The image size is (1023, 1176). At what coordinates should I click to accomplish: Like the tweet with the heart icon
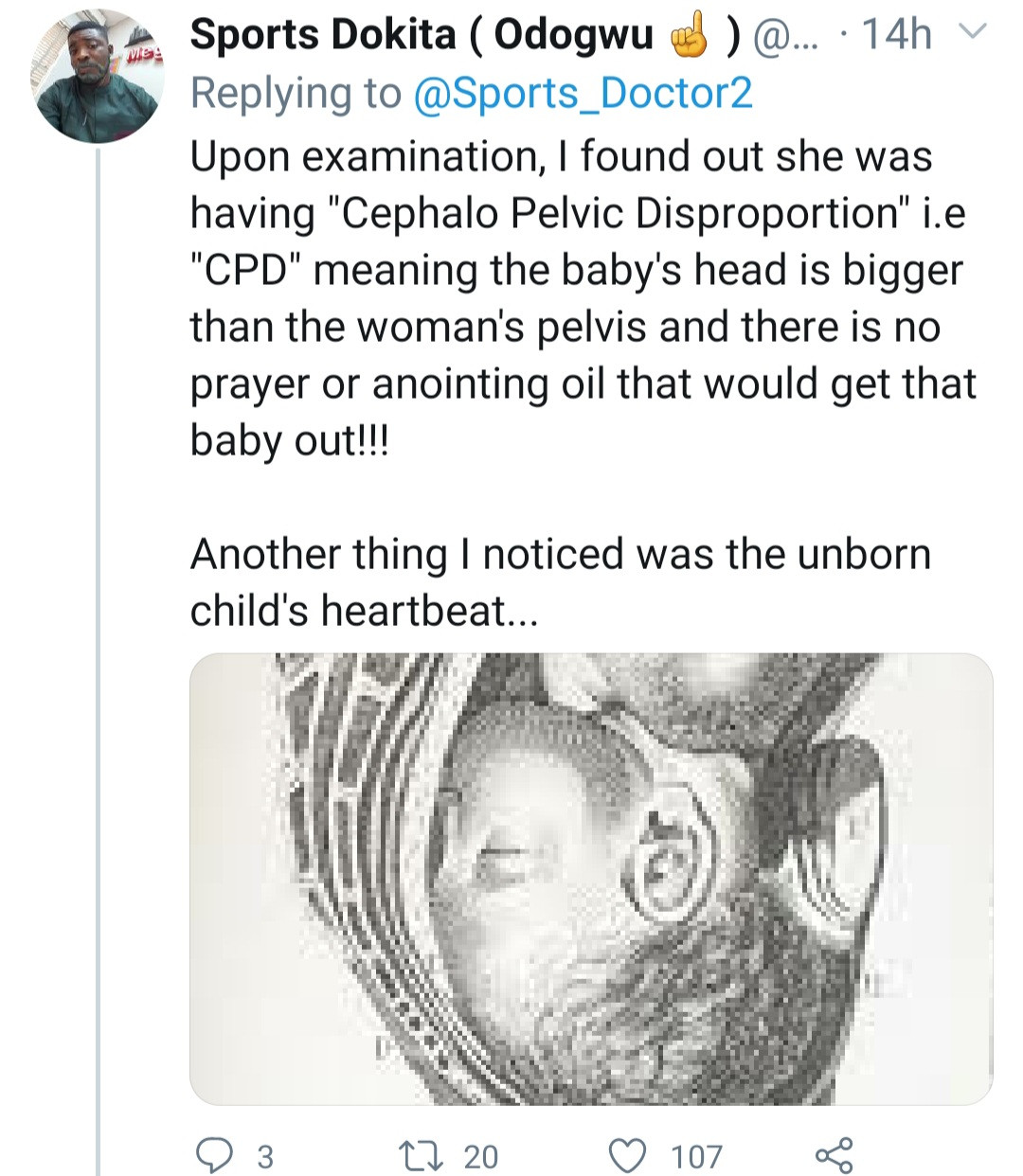[x=626, y=1155]
